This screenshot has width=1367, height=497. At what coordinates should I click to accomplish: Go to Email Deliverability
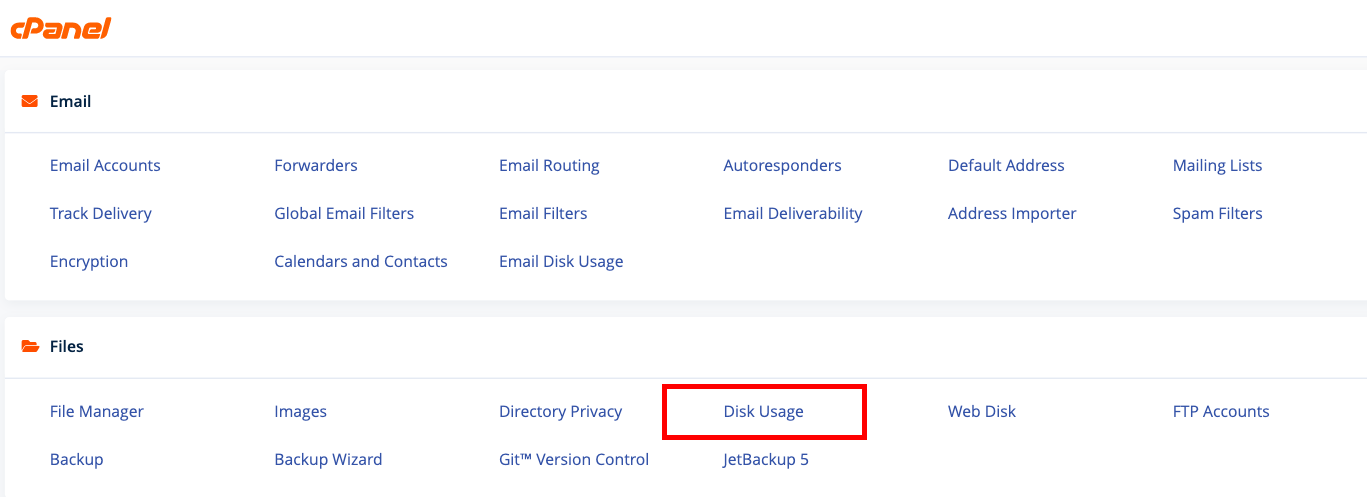793,213
